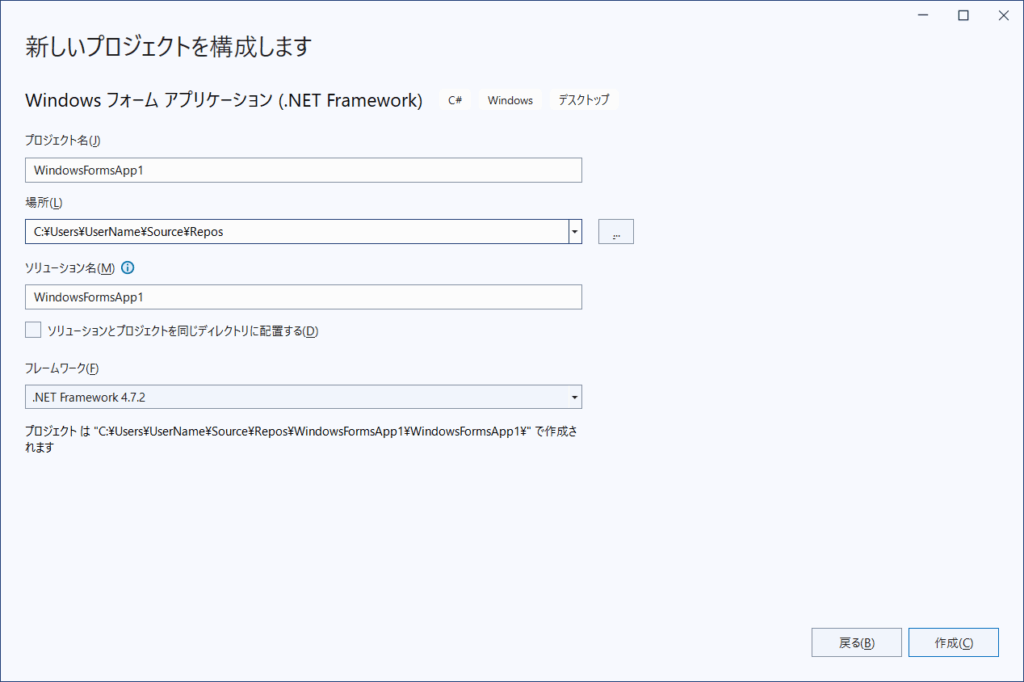This screenshot has height=682, width=1024.
Task: Click the 場所(L) label
Action: click(44, 203)
